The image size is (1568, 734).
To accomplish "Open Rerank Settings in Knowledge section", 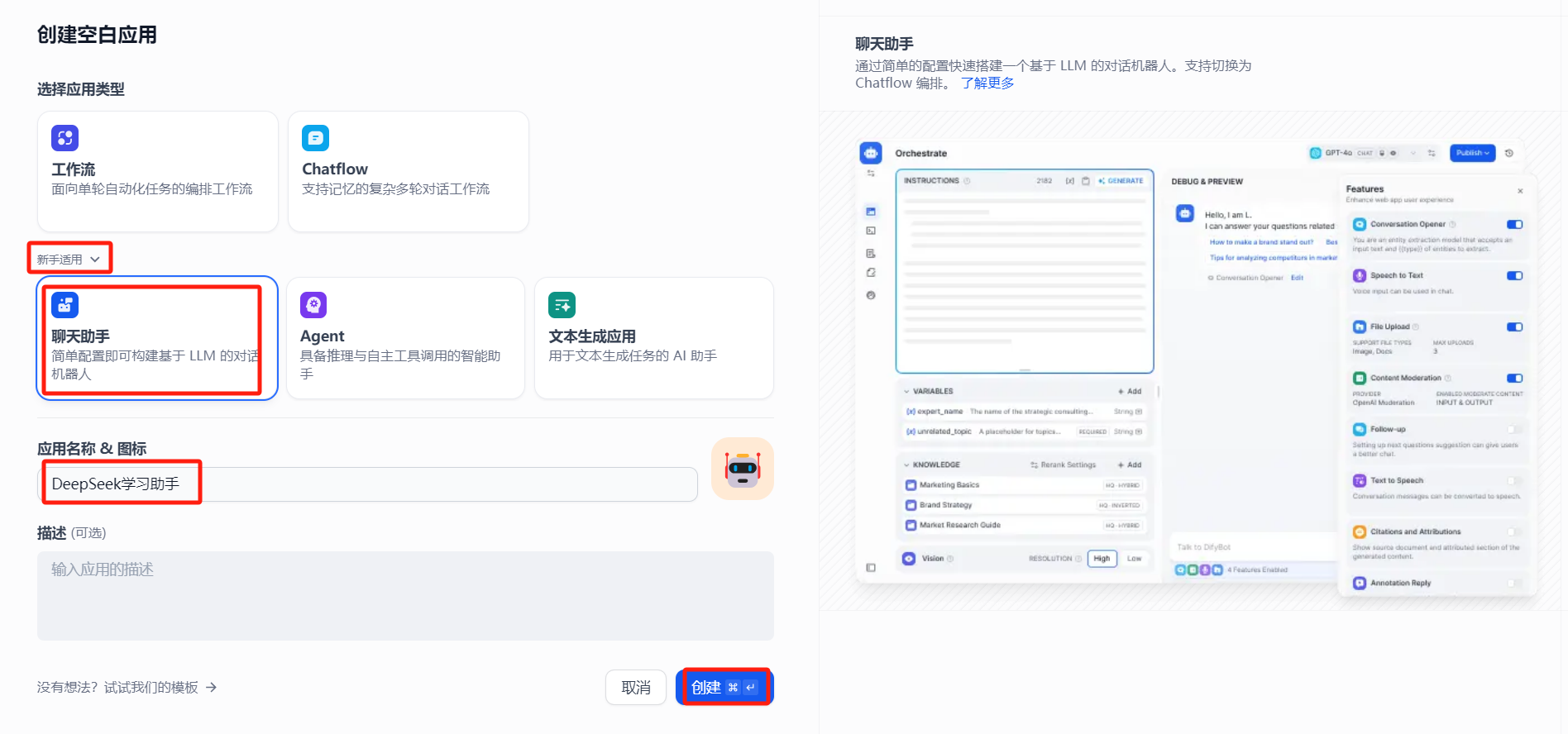I will (1064, 465).
